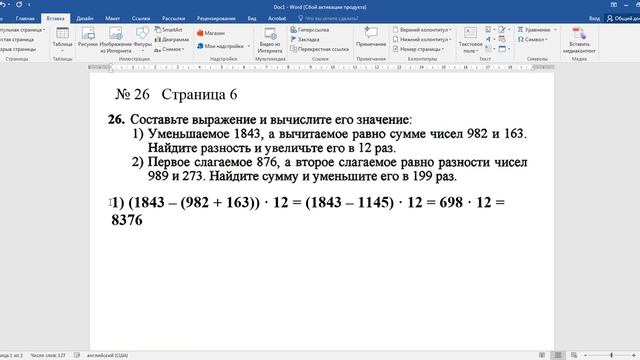
Task: Click the Вставка tab label
Action: click(x=55, y=18)
